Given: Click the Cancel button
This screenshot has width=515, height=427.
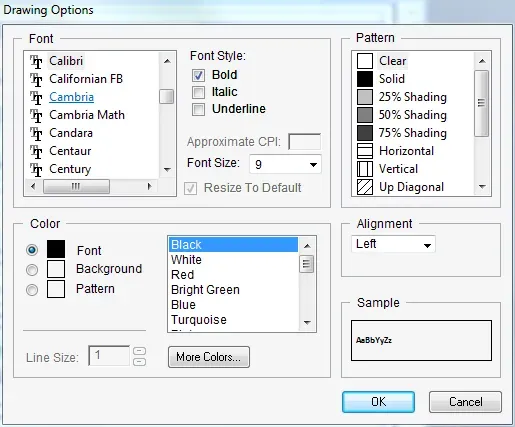Looking at the screenshot, I should [465, 402].
